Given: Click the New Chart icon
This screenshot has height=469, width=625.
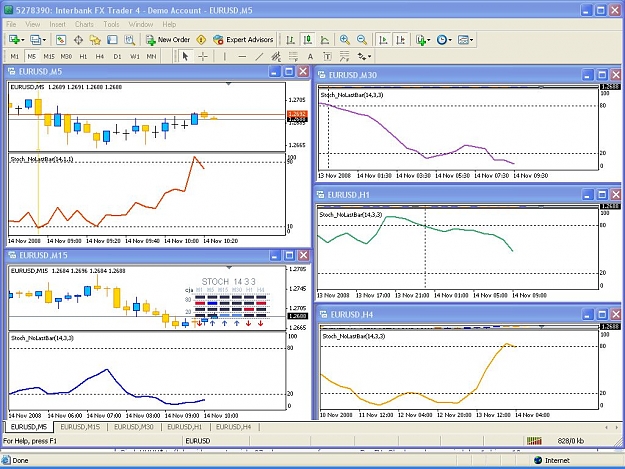Looking at the screenshot, I should coord(14,39).
